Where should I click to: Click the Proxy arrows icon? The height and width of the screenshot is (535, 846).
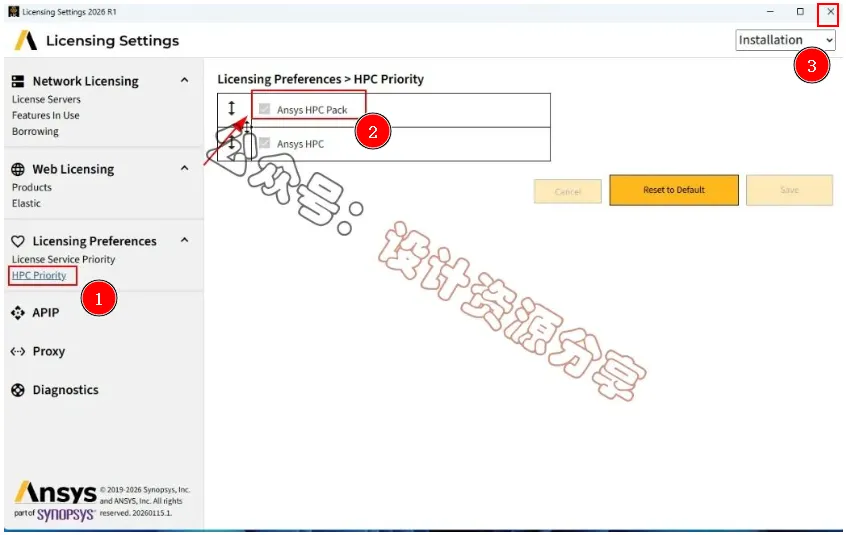coord(18,352)
